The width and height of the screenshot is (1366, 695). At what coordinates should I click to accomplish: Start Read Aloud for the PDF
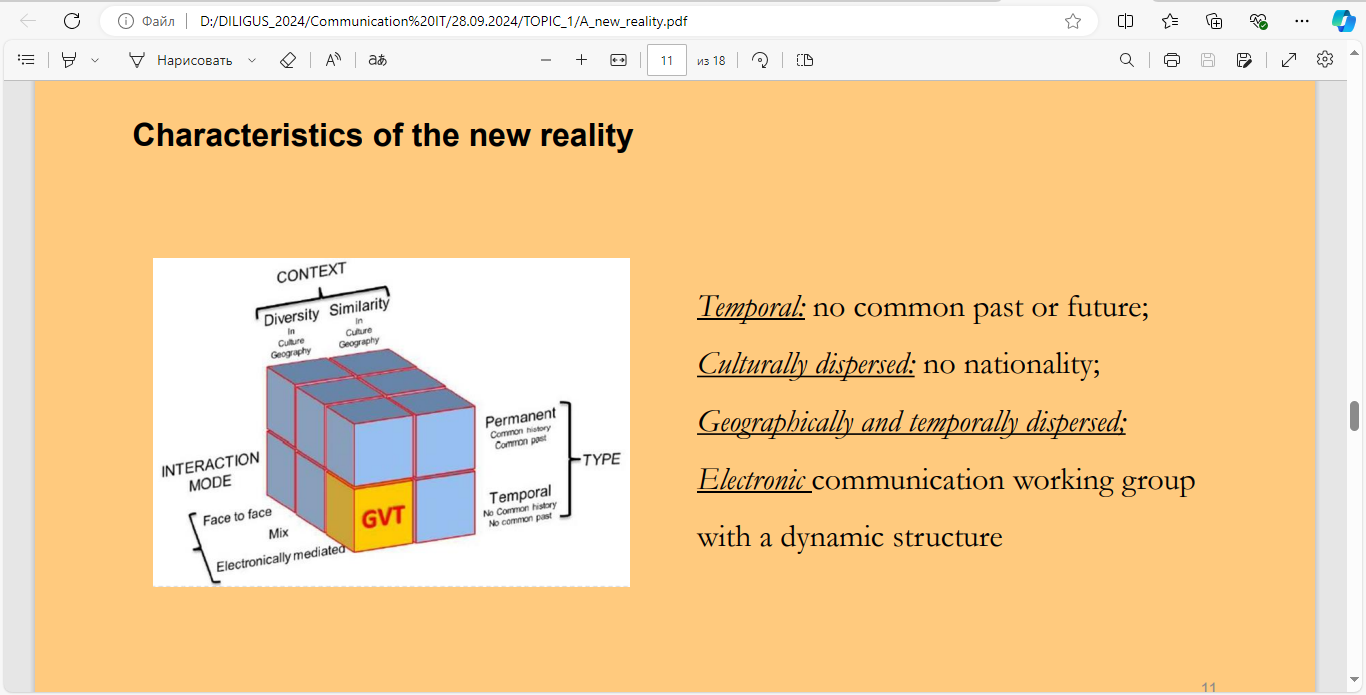333,60
